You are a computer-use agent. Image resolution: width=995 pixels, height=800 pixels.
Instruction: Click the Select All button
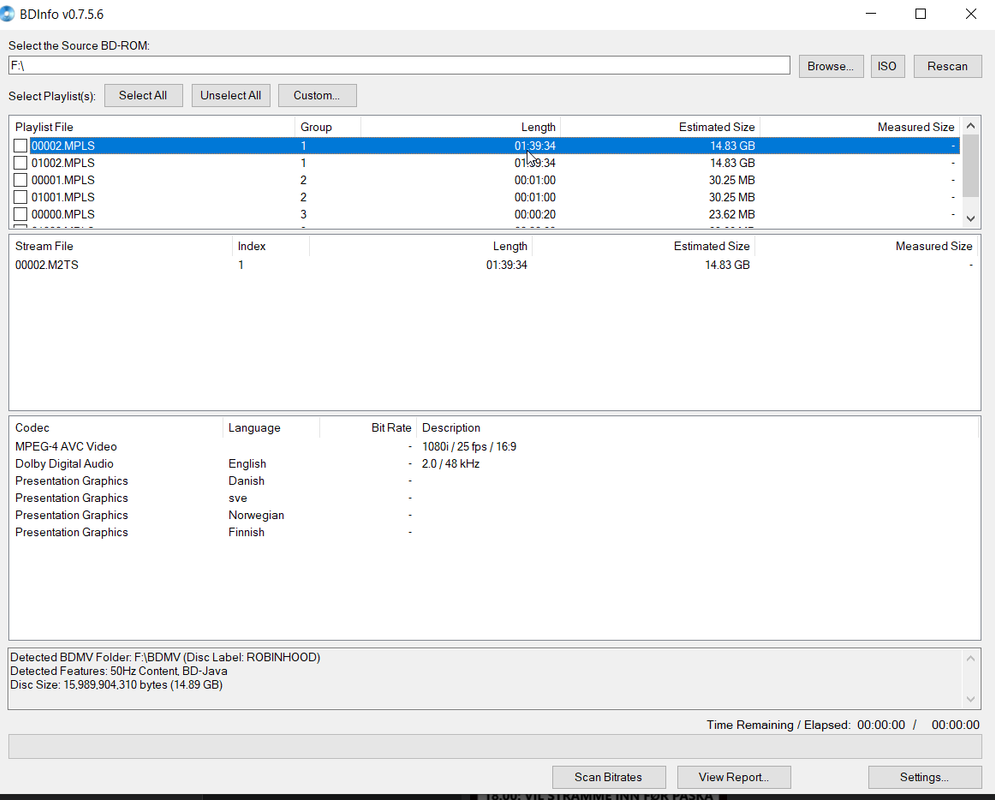pyautogui.click(x=143, y=95)
